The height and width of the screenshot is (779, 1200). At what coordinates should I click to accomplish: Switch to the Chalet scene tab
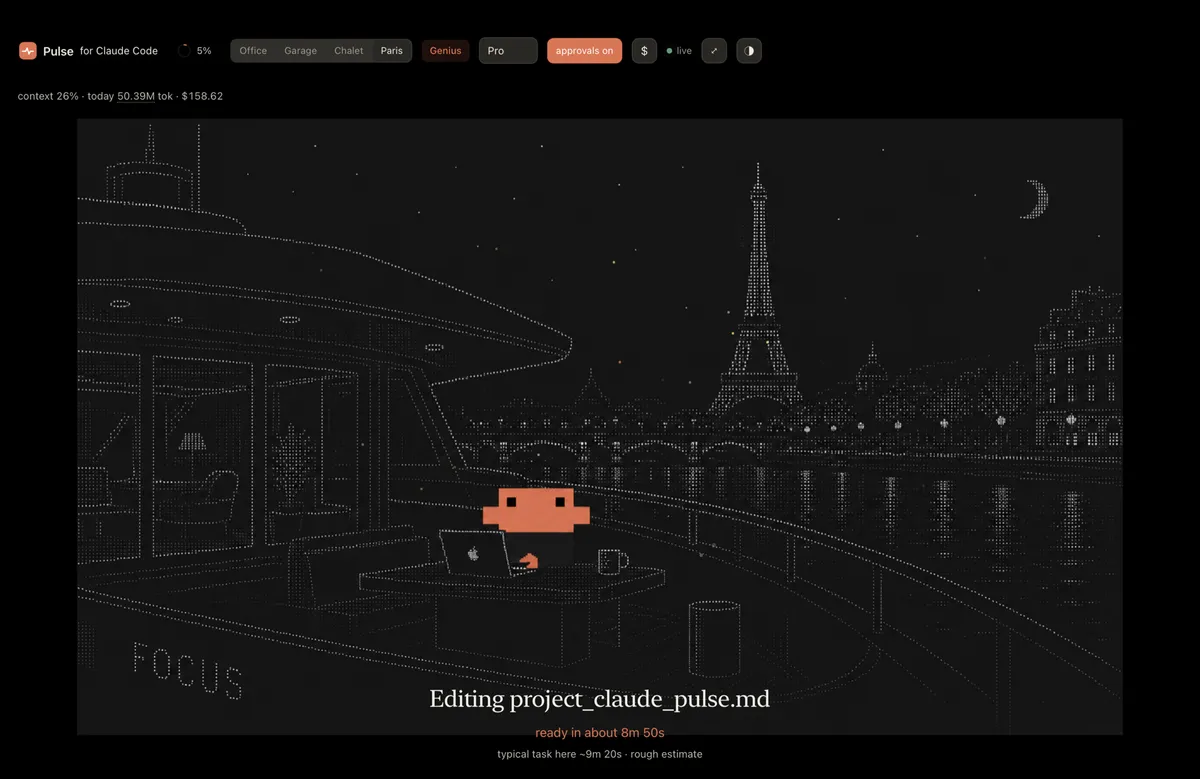pyautogui.click(x=349, y=50)
